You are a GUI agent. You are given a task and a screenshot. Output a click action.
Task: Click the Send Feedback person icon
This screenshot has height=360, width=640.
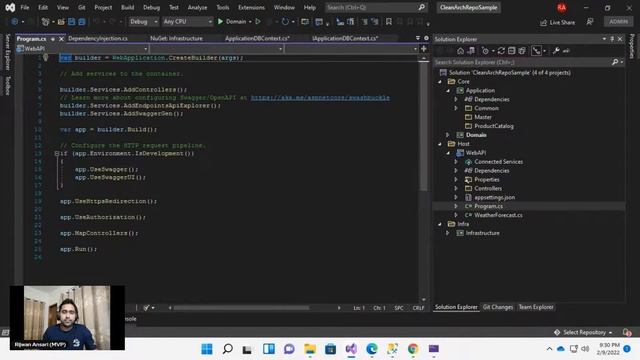(590, 22)
